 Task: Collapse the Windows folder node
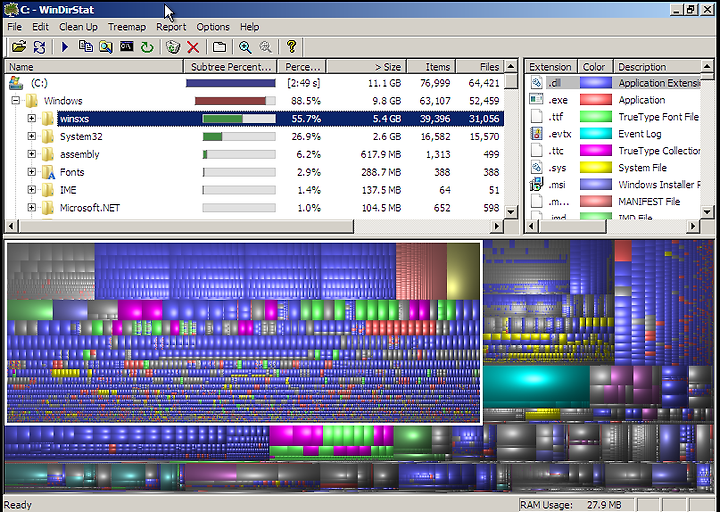point(16,101)
